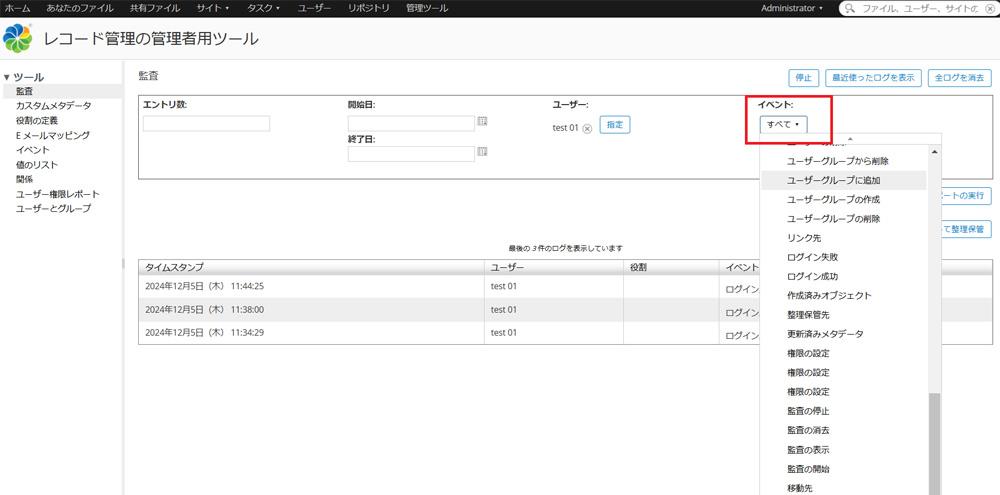
Task: Go to ホーム in the top bar
Action: (18, 8)
